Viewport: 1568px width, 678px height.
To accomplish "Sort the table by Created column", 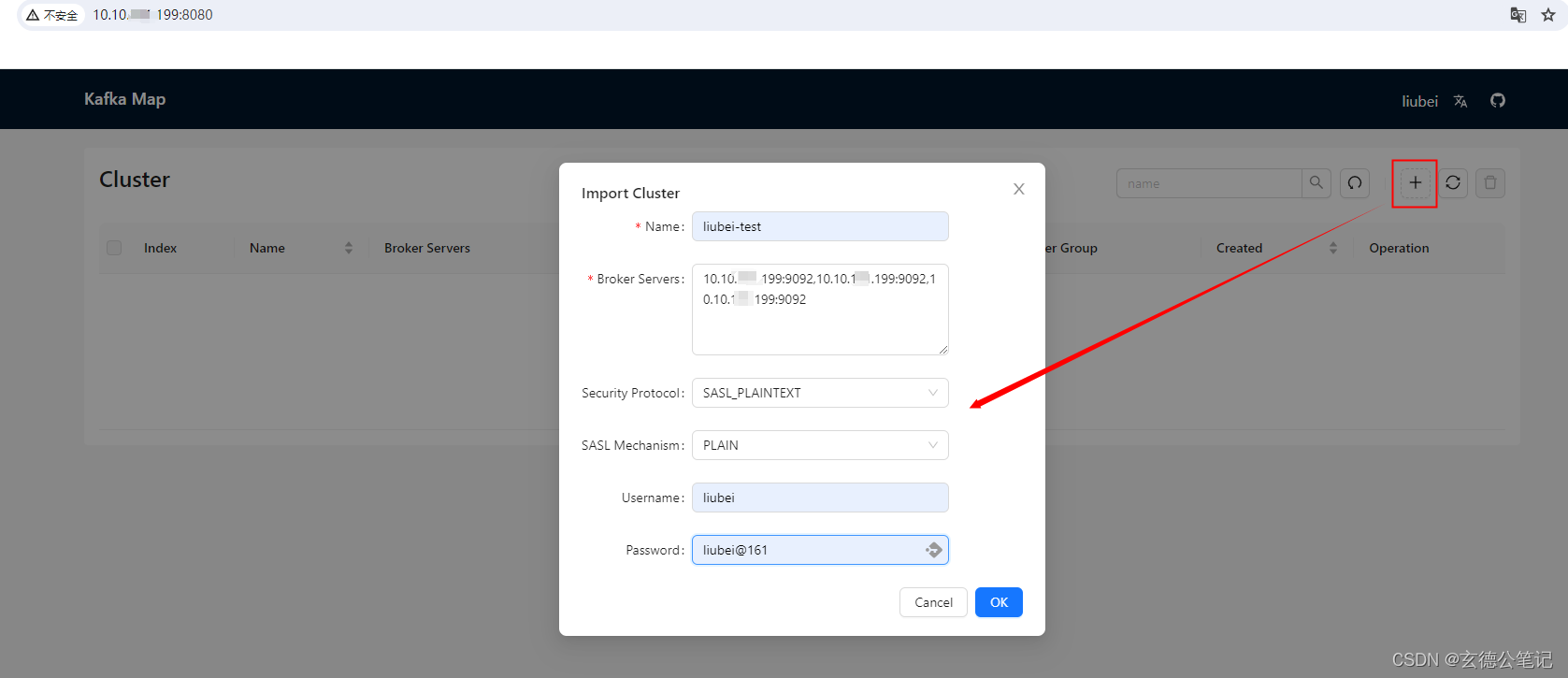I will 1332,248.
